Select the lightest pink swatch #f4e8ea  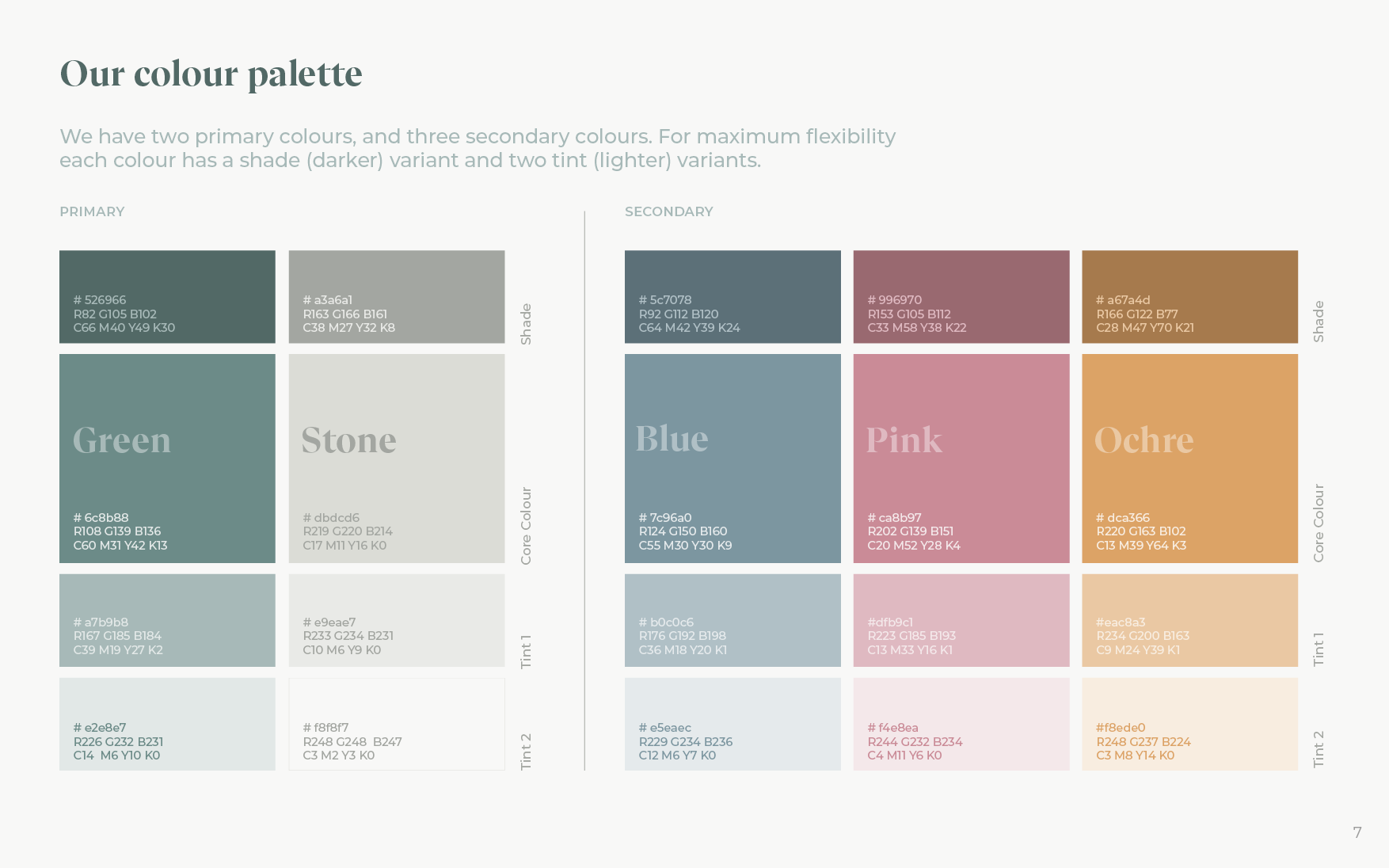tap(961, 723)
